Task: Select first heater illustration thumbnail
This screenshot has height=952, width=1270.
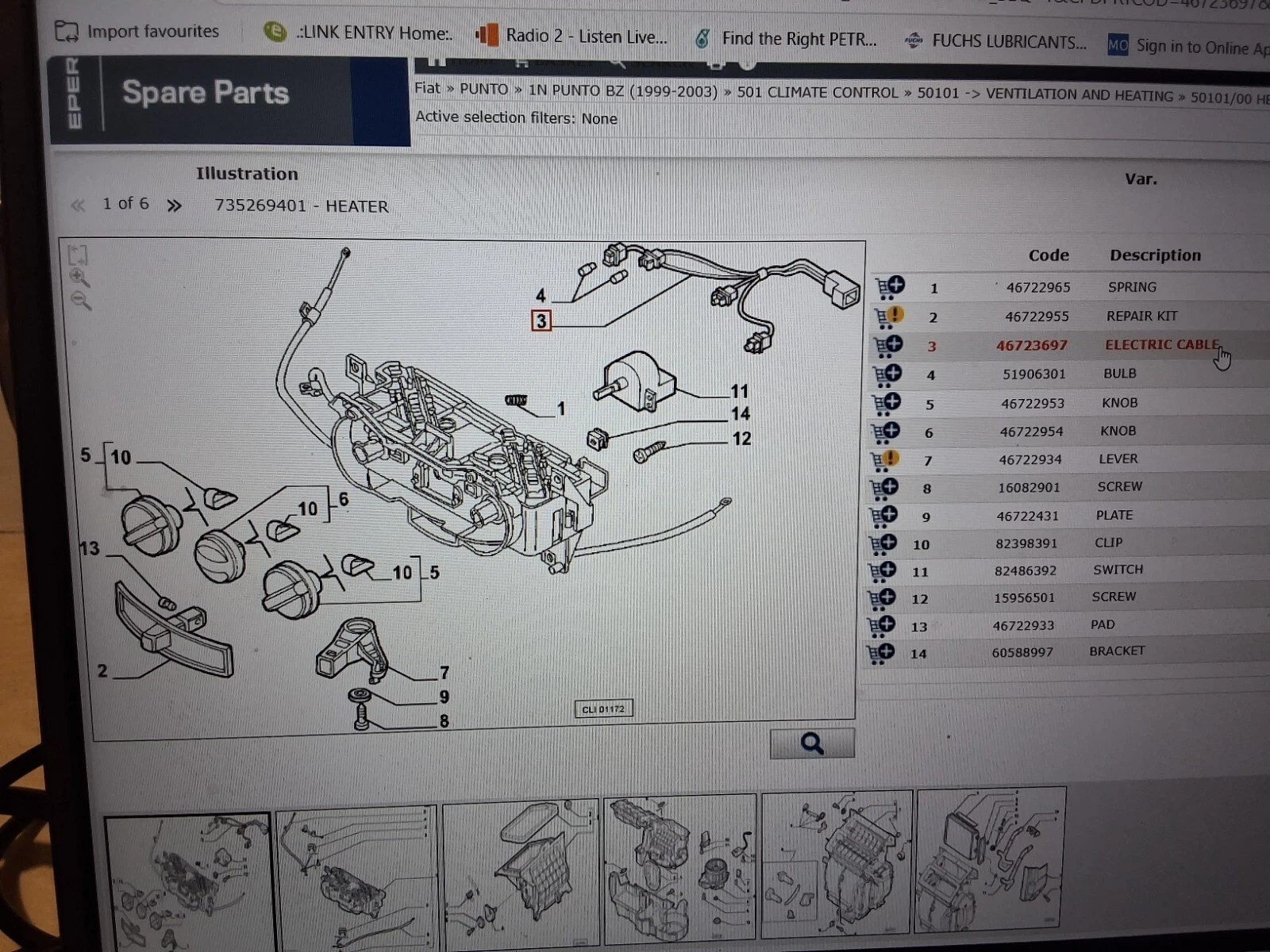Action: (x=188, y=881)
